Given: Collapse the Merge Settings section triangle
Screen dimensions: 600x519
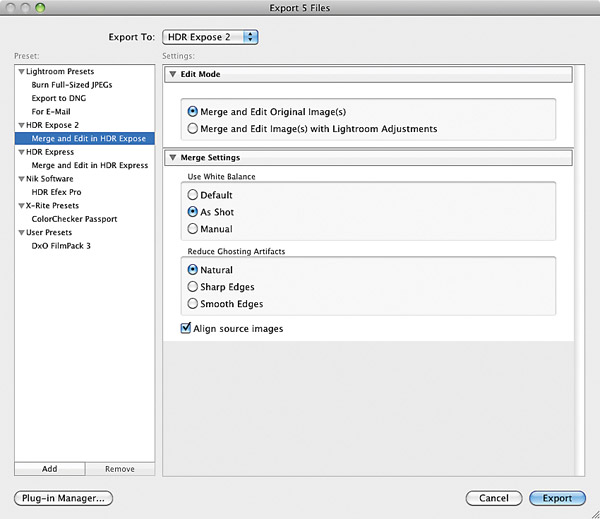Looking at the screenshot, I should (173, 158).
